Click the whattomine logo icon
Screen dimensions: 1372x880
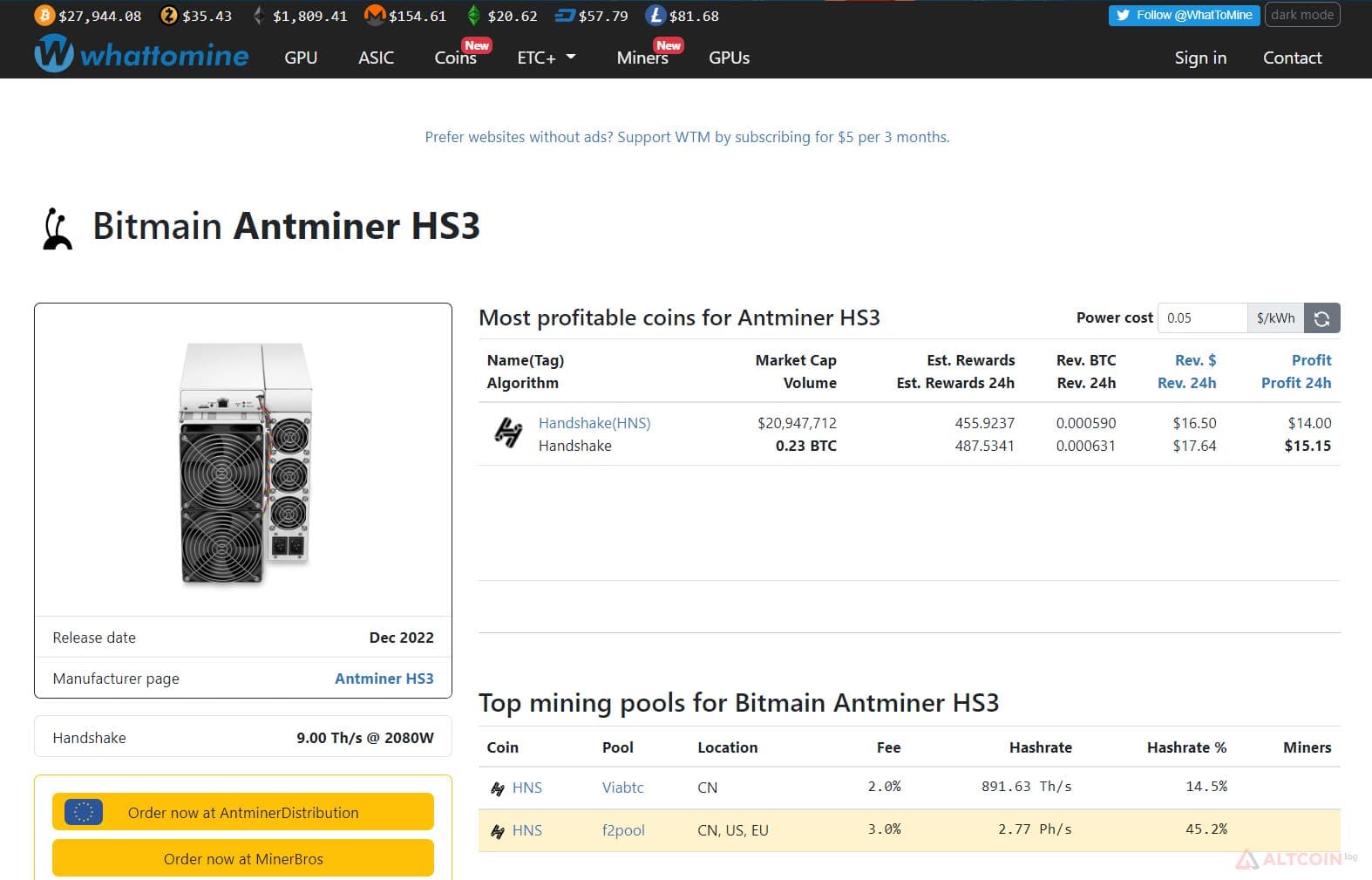click(54, 53)
